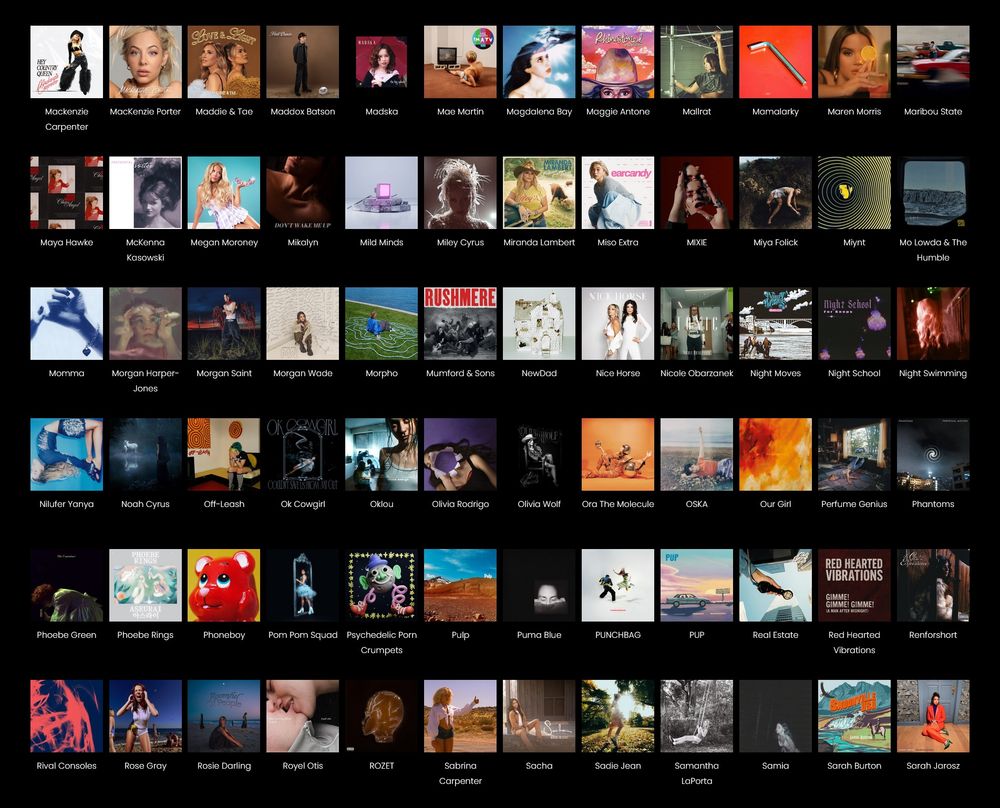Select Megan Moroney's album thumbnail

pyautogui.click(x=224, y=193)
